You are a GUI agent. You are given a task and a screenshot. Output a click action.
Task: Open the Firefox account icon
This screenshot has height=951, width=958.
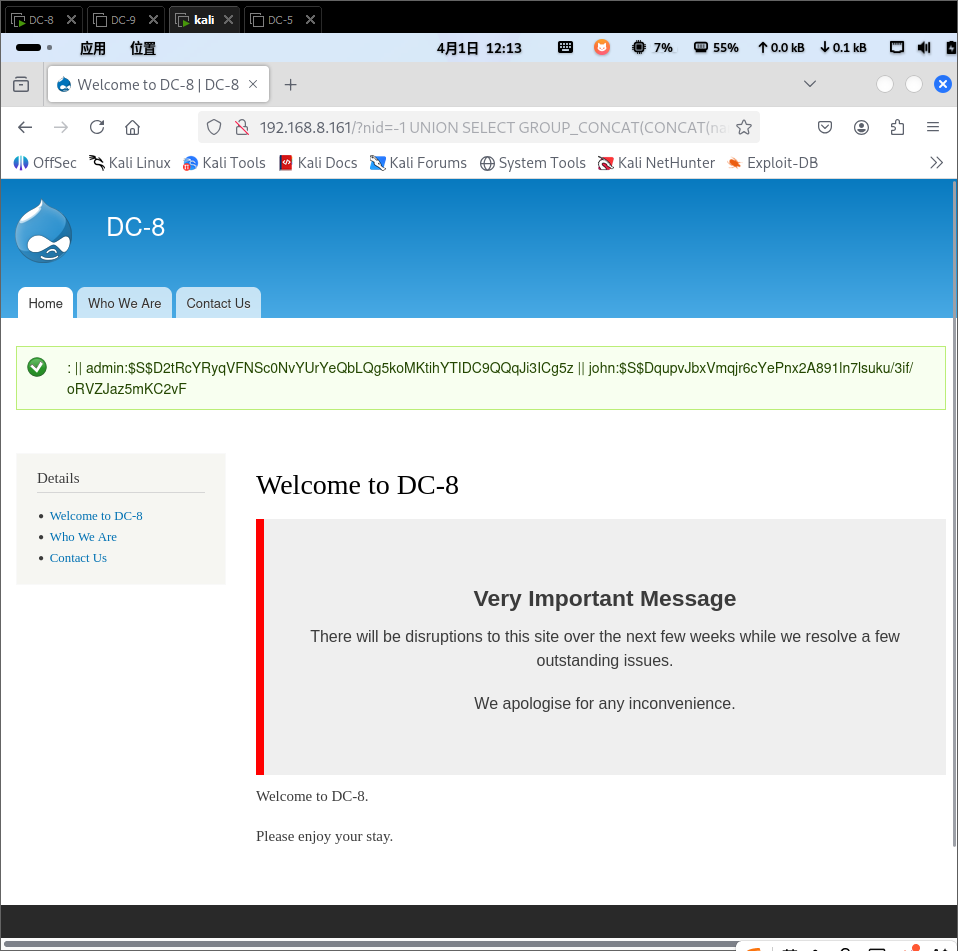point(861,127)
